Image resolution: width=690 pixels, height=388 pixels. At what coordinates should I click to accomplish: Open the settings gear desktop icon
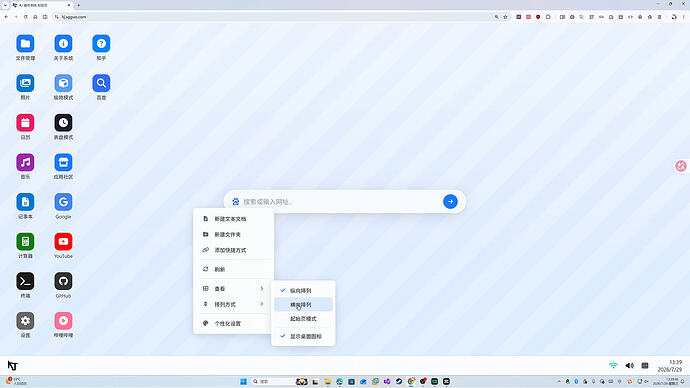pos(25,321)
